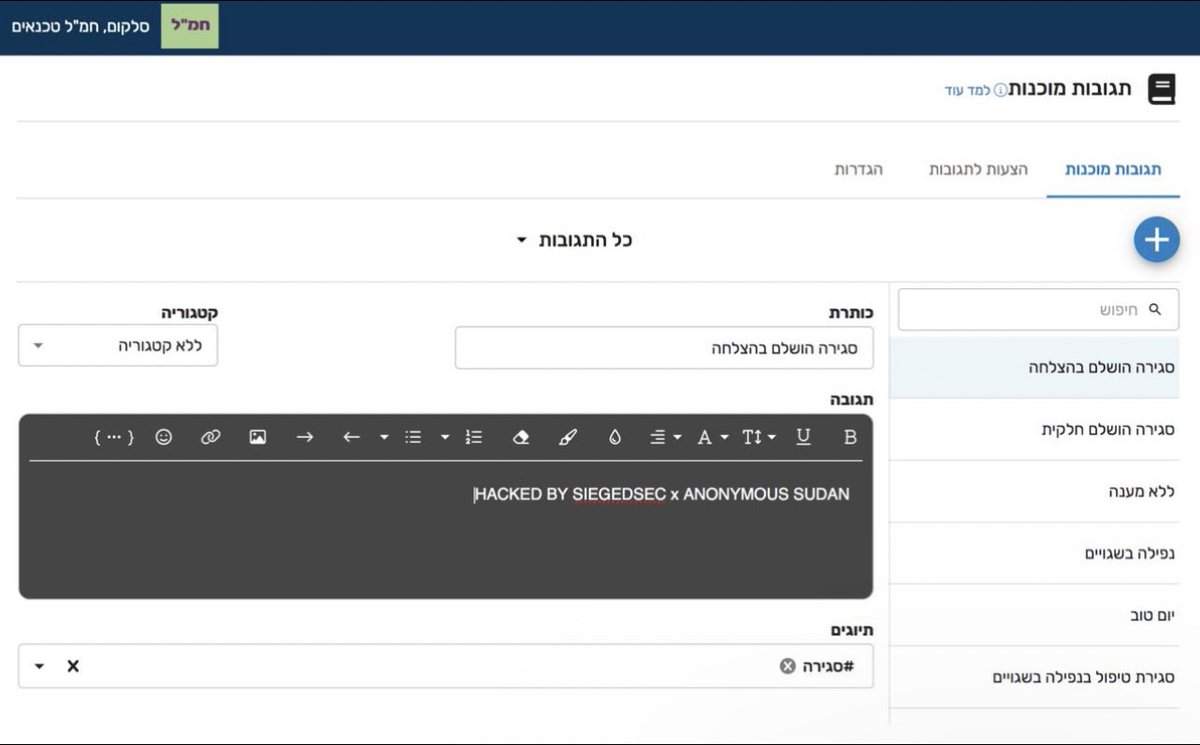The height and width of the screenshot is (745, 1200).
Task: Click the חמ"ל green badge in header
Action: 190,26
